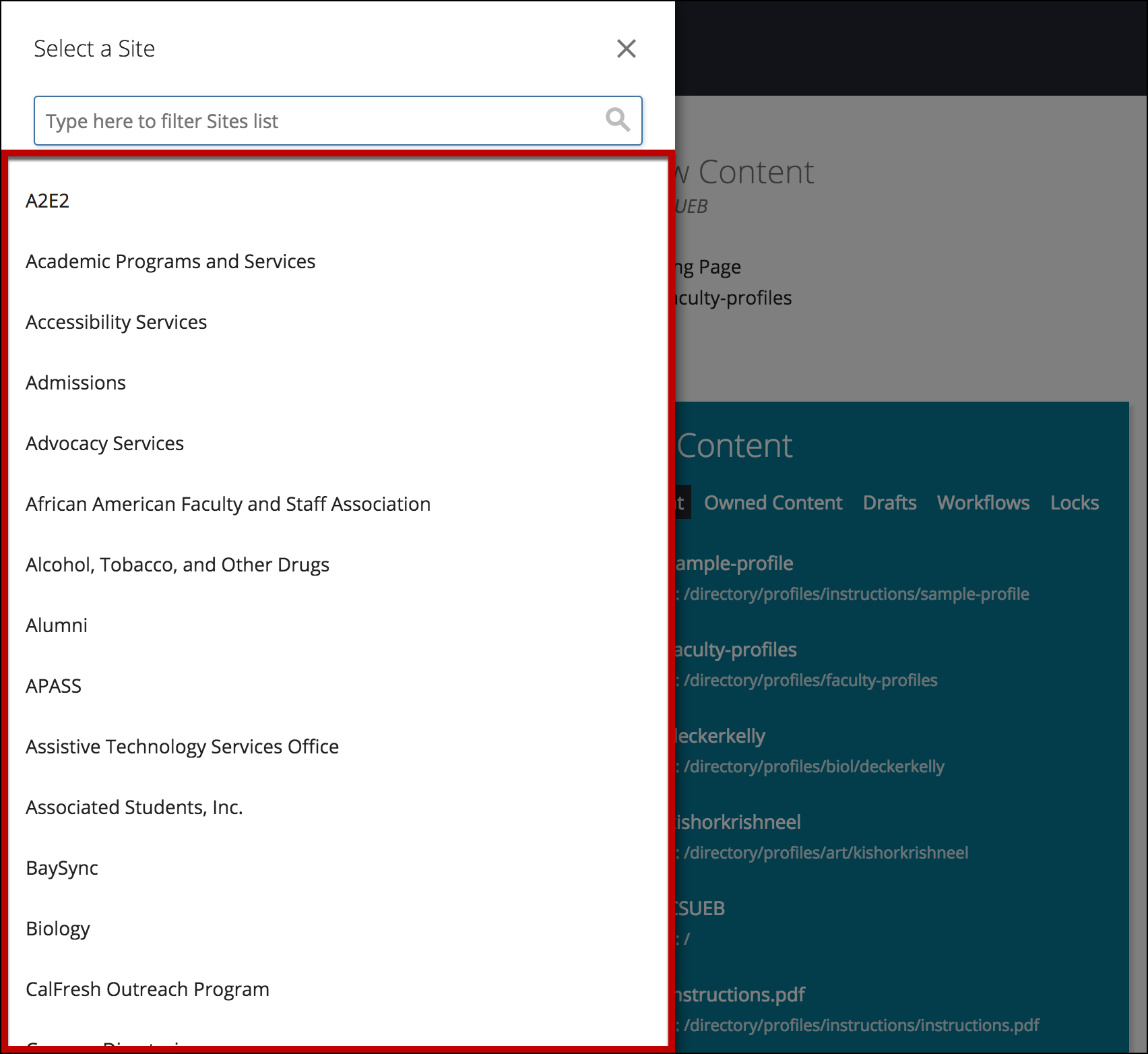Select Assistive Technology Services Office
This screenshot has width=1148, height=1054.
click(x=182, y=747)
